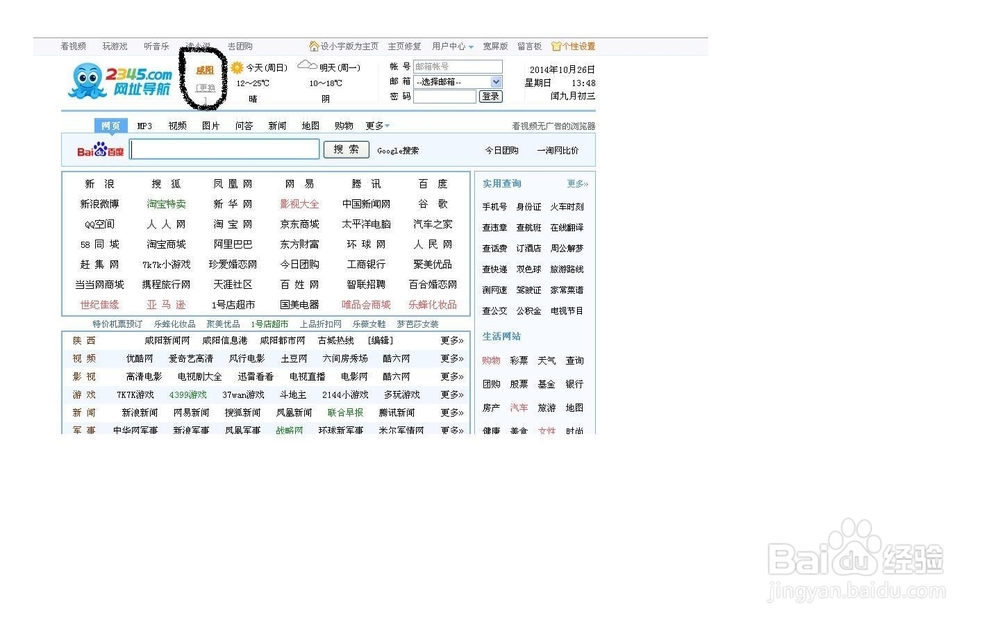Click the Baidu logo beside the search box
The height and width of the screenshot is (625, 1000).
tap(100, 151)
